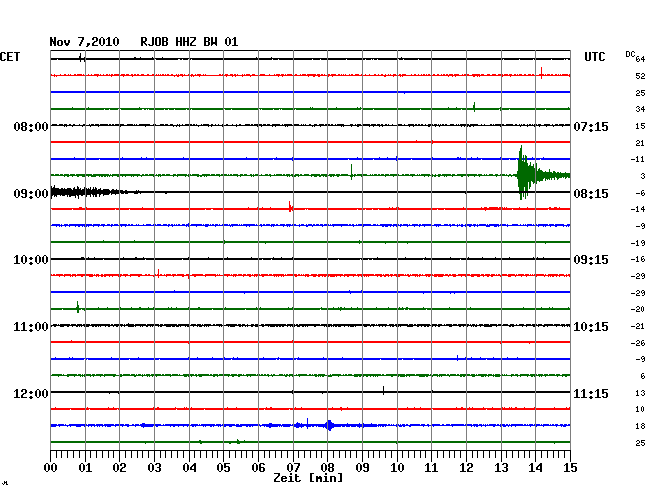Image resolution: width=650 pixels, height=494 pixels.
Task: Click minute tick label "07" on time axis
Action: point(293,468)
